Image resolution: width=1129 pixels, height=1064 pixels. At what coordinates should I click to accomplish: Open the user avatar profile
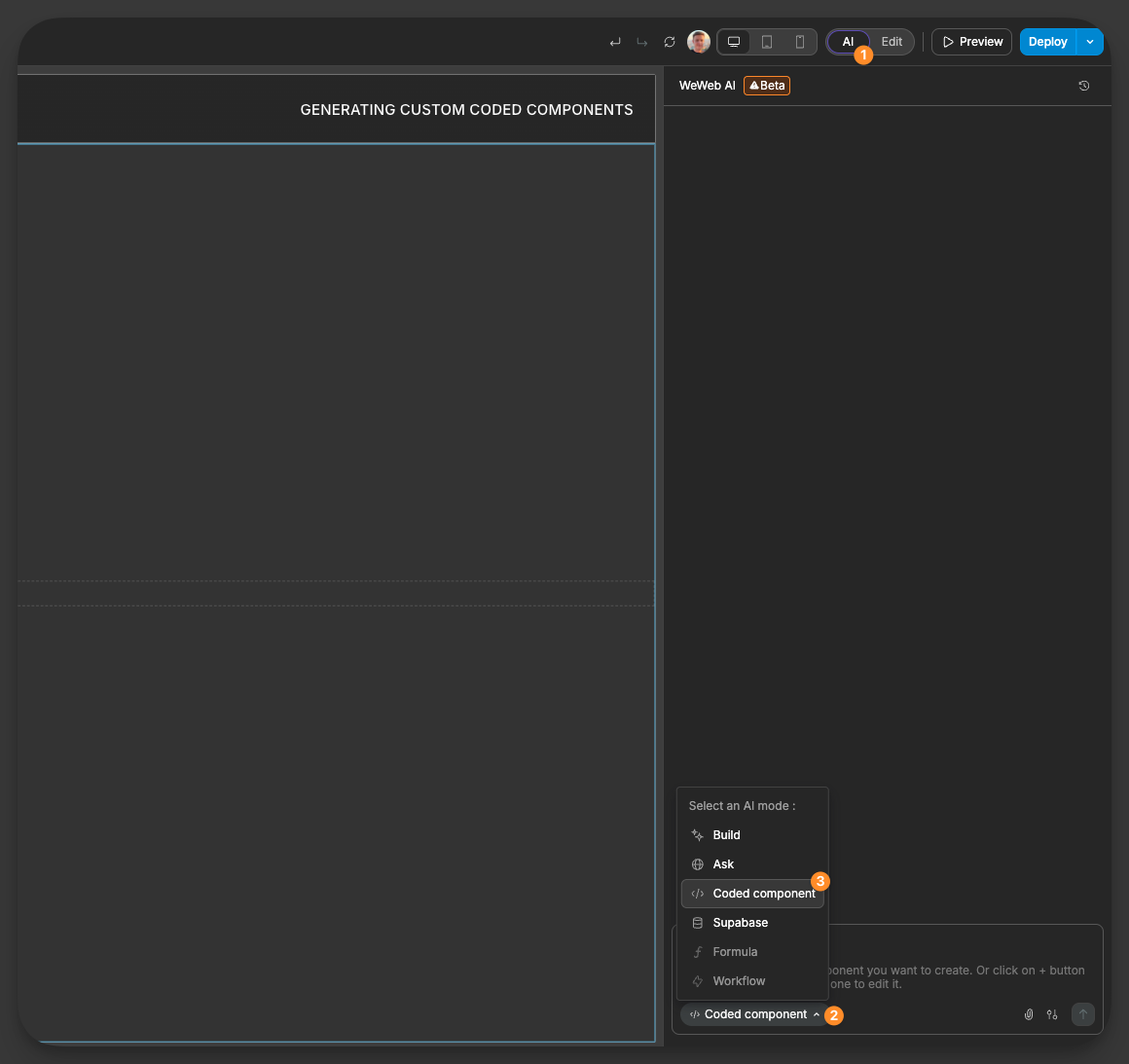pos(699,42)
